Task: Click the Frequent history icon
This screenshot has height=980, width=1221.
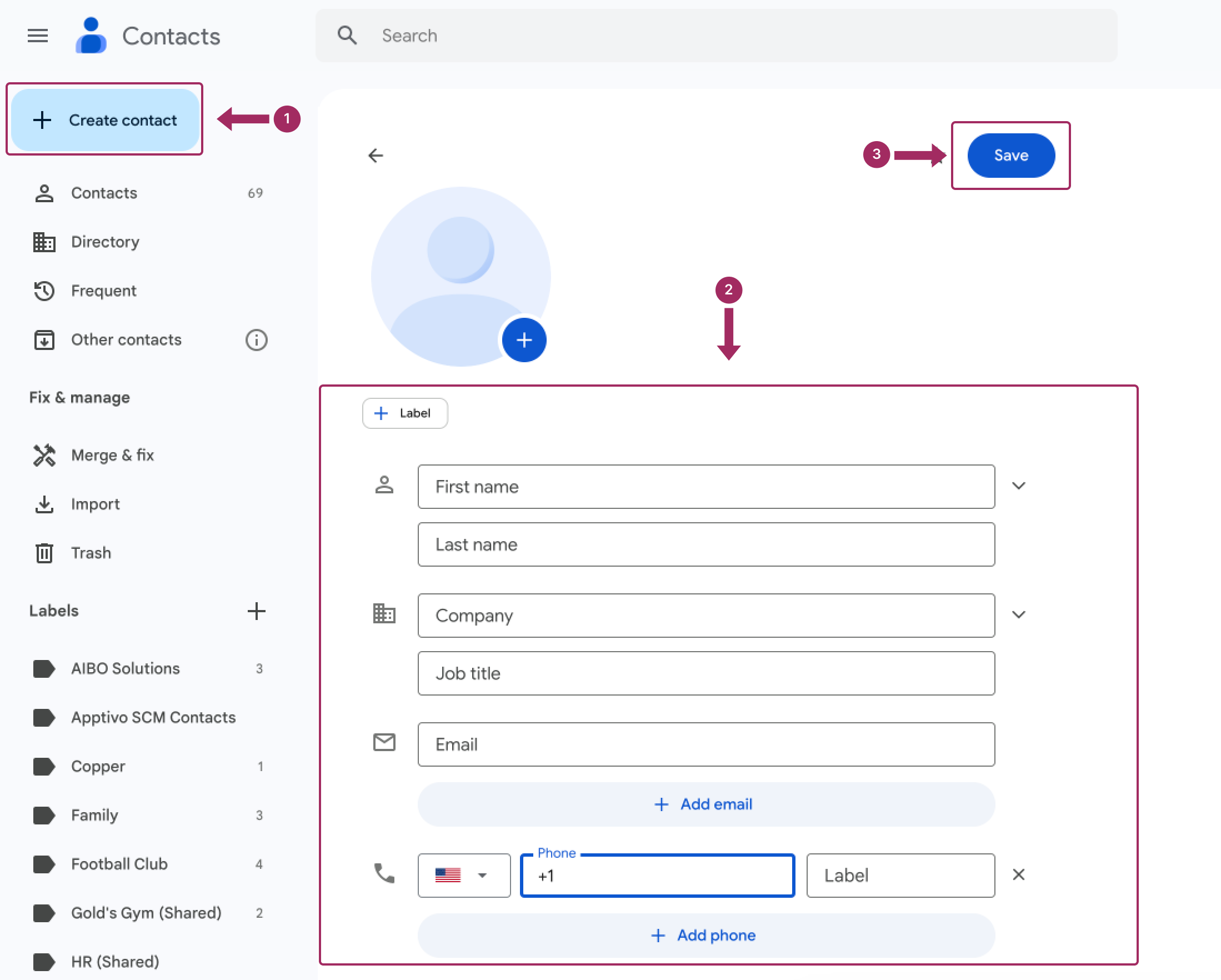Action: click(x=44, y=291)
